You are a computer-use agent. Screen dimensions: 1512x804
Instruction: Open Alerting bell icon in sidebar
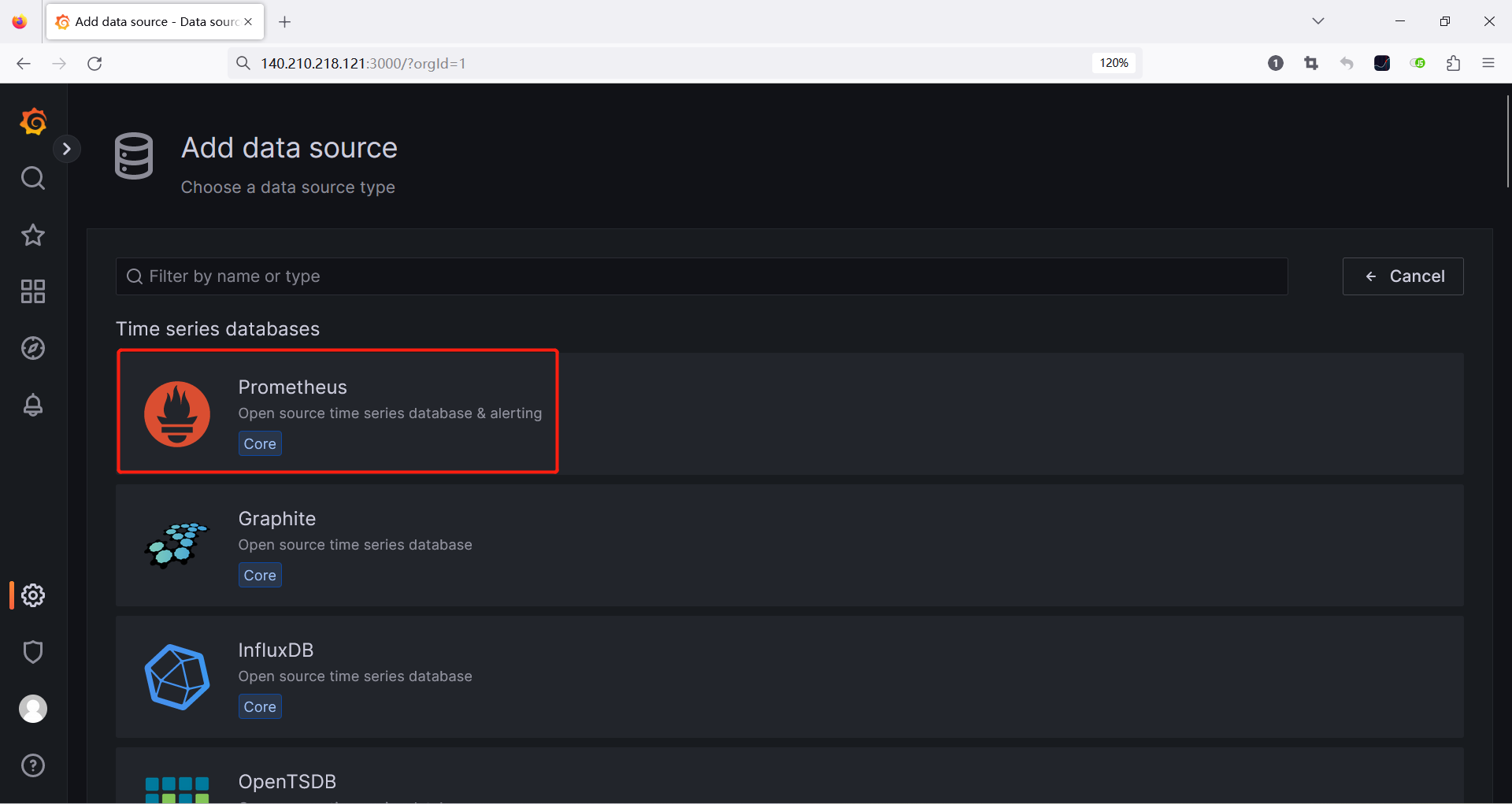pyautogui.click(x=33, y=405)
